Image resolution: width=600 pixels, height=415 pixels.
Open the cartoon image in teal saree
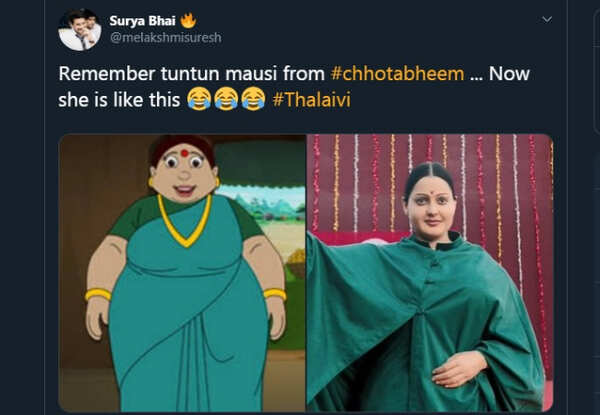[182, 273]
